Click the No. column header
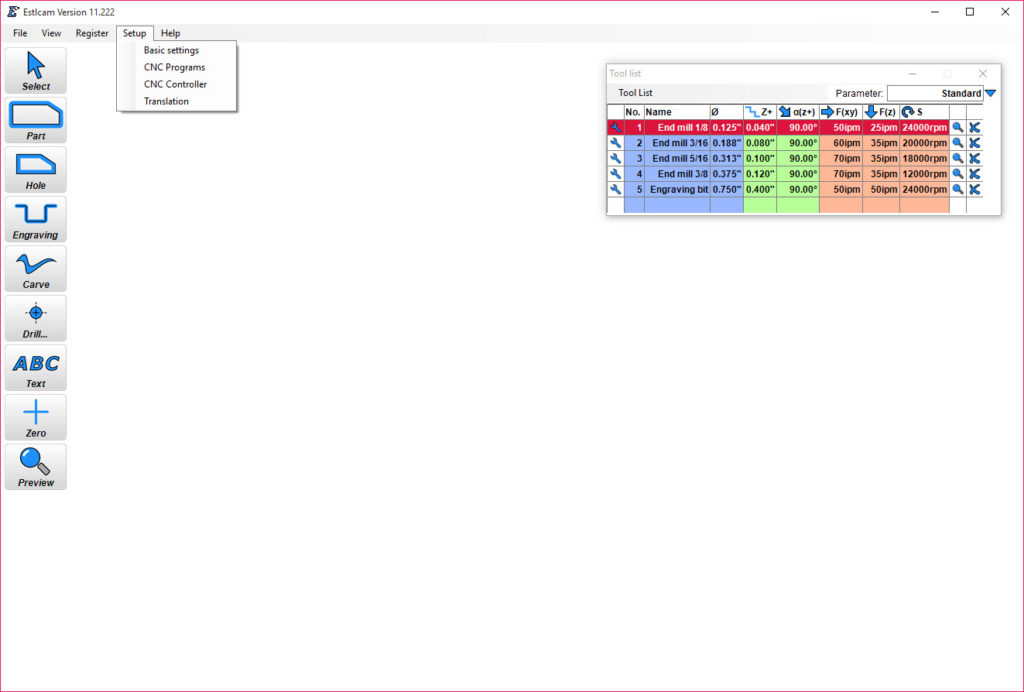Screen dimensions: 1024x692 coord(634,112)
